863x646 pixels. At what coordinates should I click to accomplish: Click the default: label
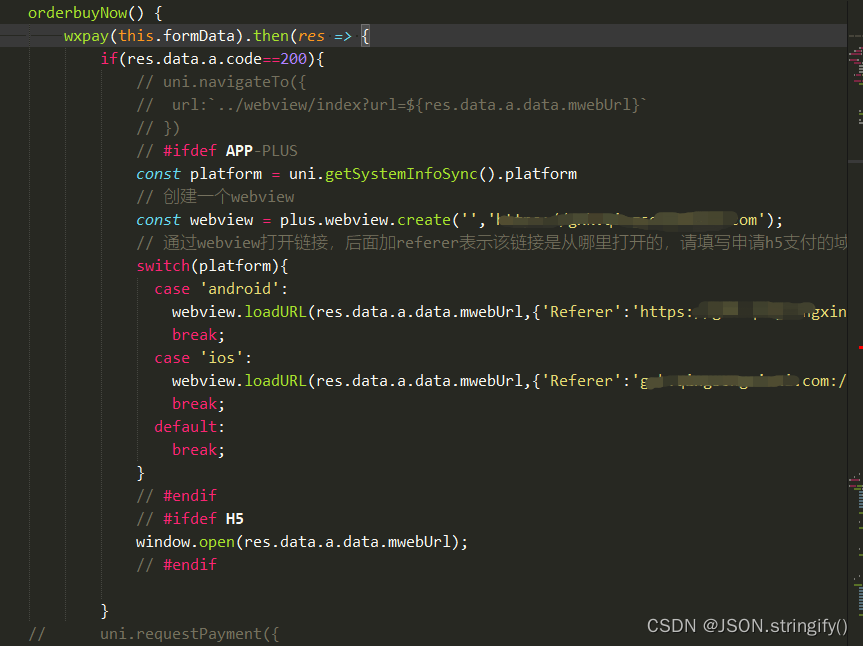[x=190, y=427]
